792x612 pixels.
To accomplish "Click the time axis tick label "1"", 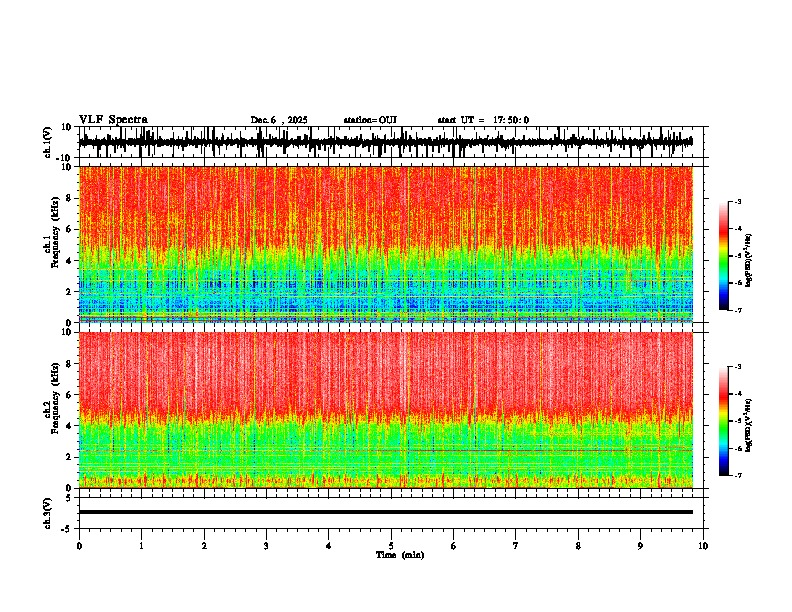I will (x=141, y=546).
